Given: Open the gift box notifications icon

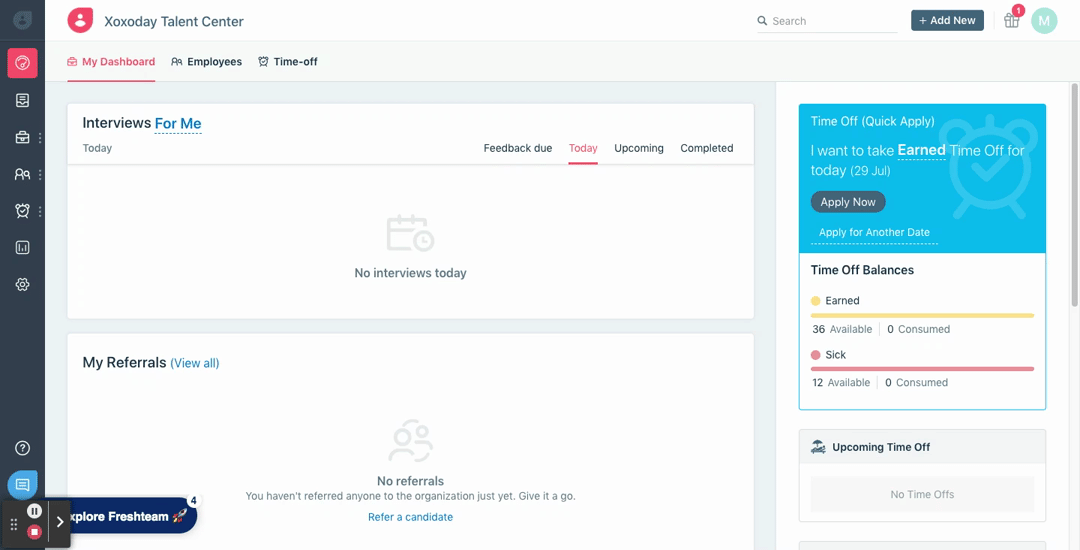Looking at the screenshot, I should click(1011, 20).
